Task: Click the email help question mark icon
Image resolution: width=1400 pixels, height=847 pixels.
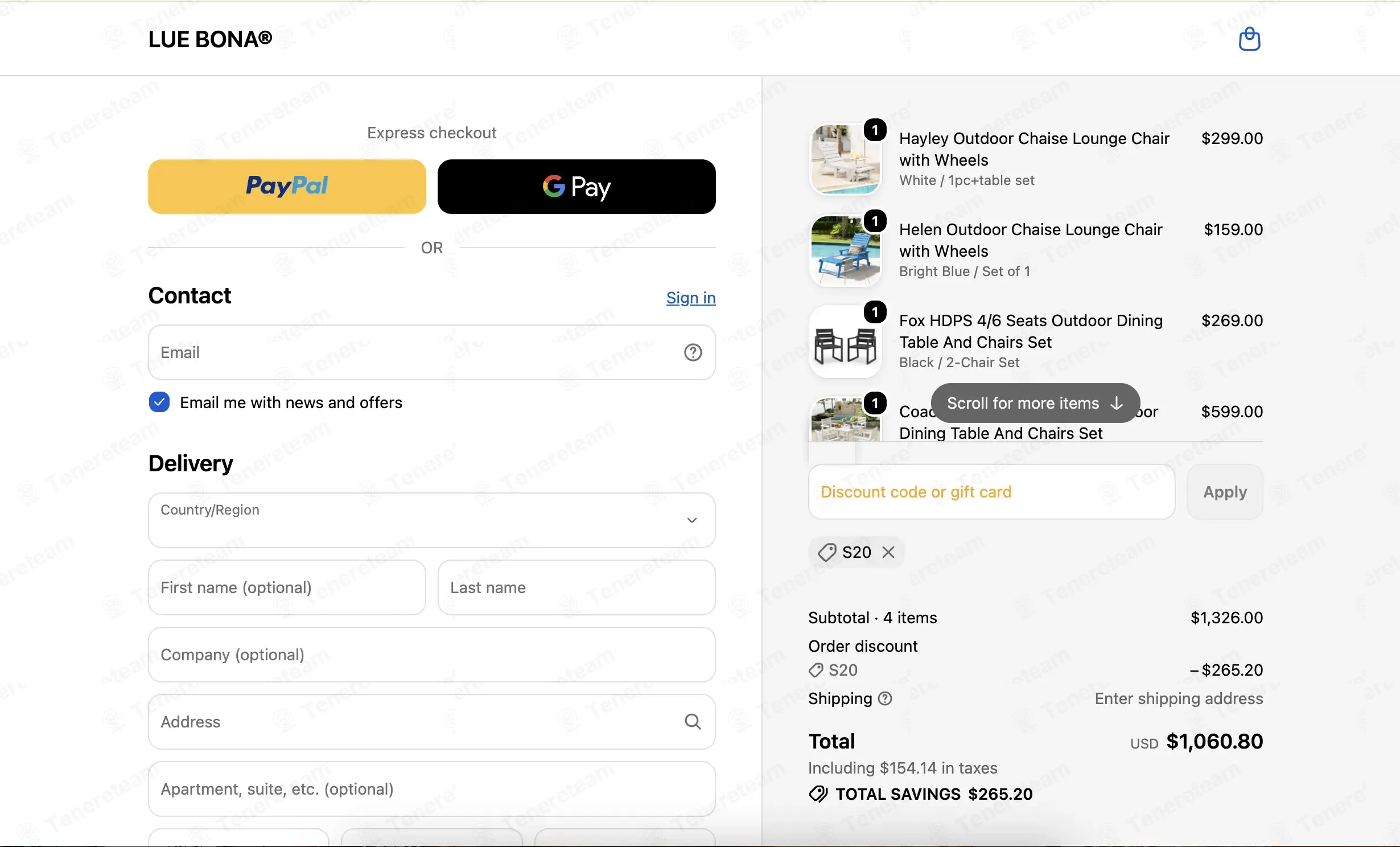Action: (x=693, y=352)
